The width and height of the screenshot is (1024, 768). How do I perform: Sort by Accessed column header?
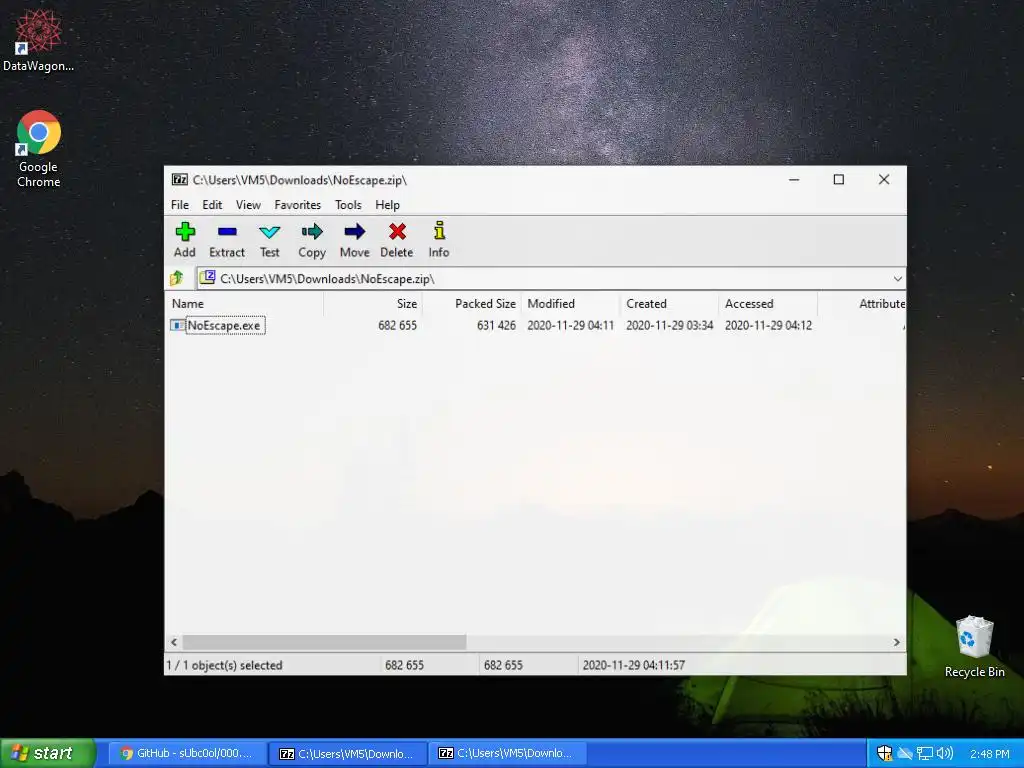click(x=768, y=304)
